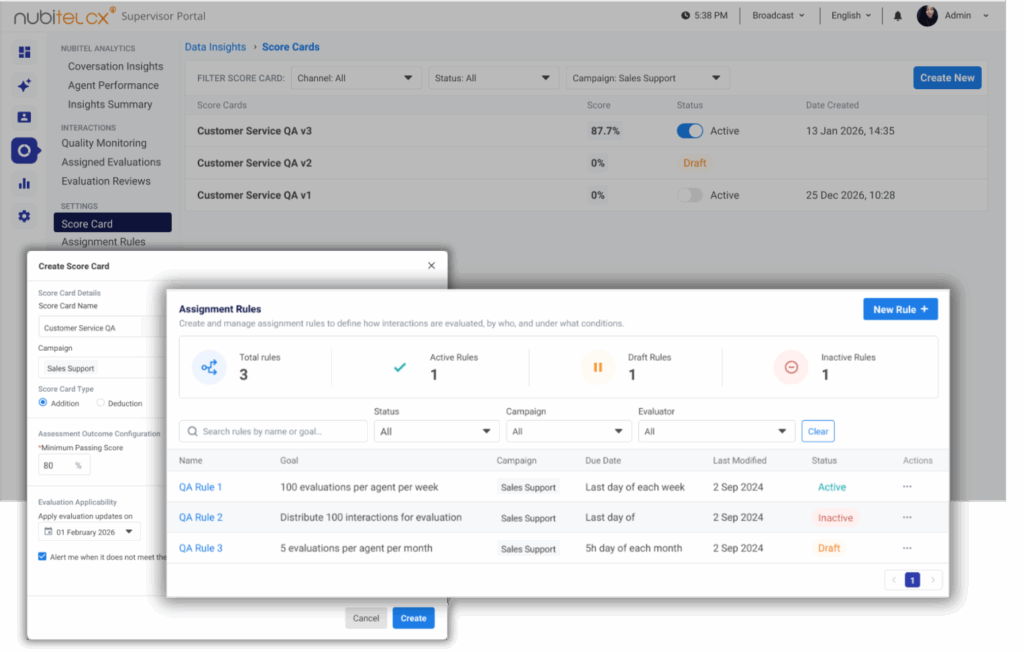Expand the Evaluator filter dropdown
Image resolution: width=1024 pixels, height=652 pixels.
[716, 431]
